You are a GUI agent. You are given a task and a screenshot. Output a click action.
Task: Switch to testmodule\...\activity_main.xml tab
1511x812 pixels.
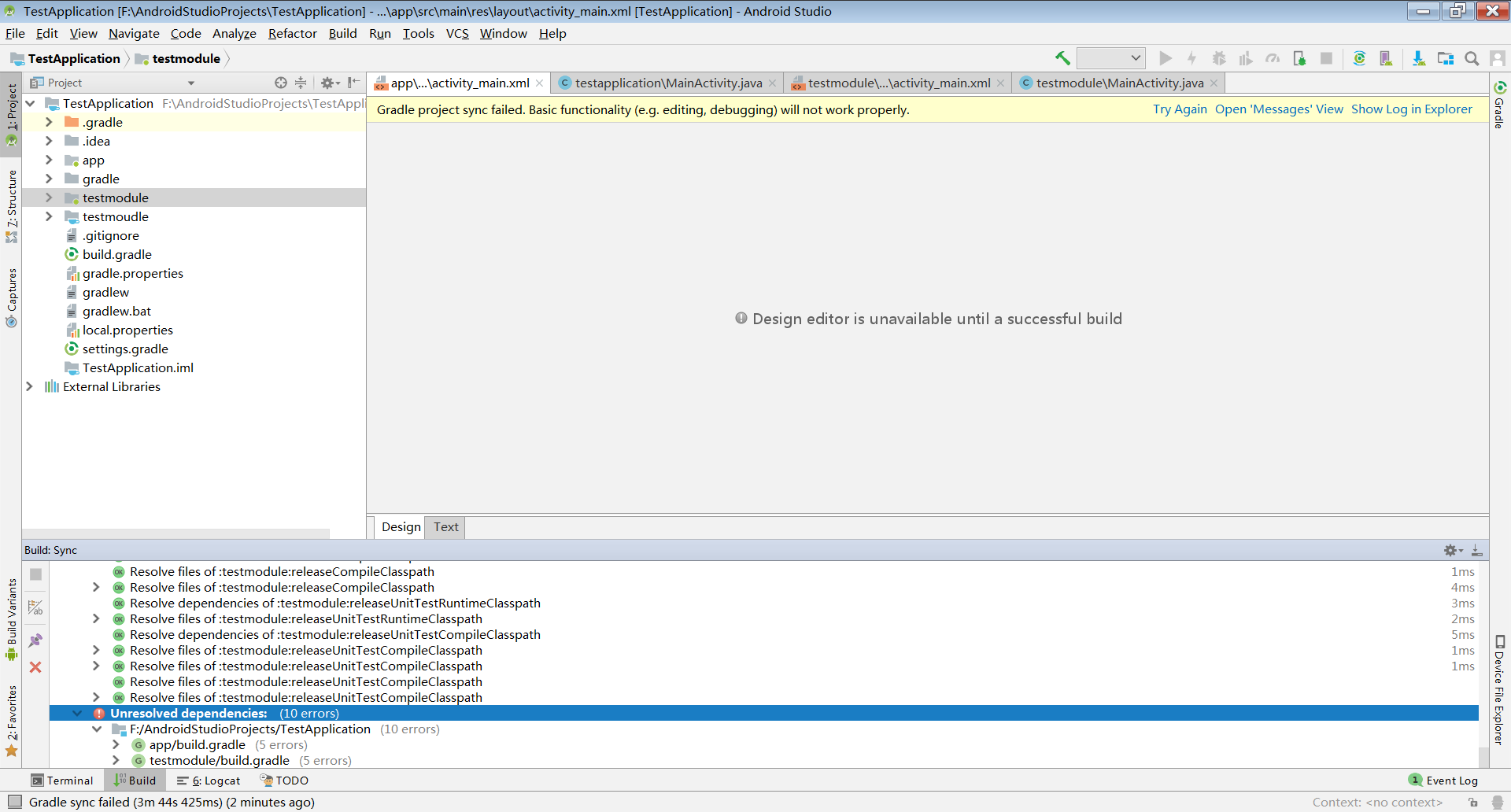tap(898, 83)
